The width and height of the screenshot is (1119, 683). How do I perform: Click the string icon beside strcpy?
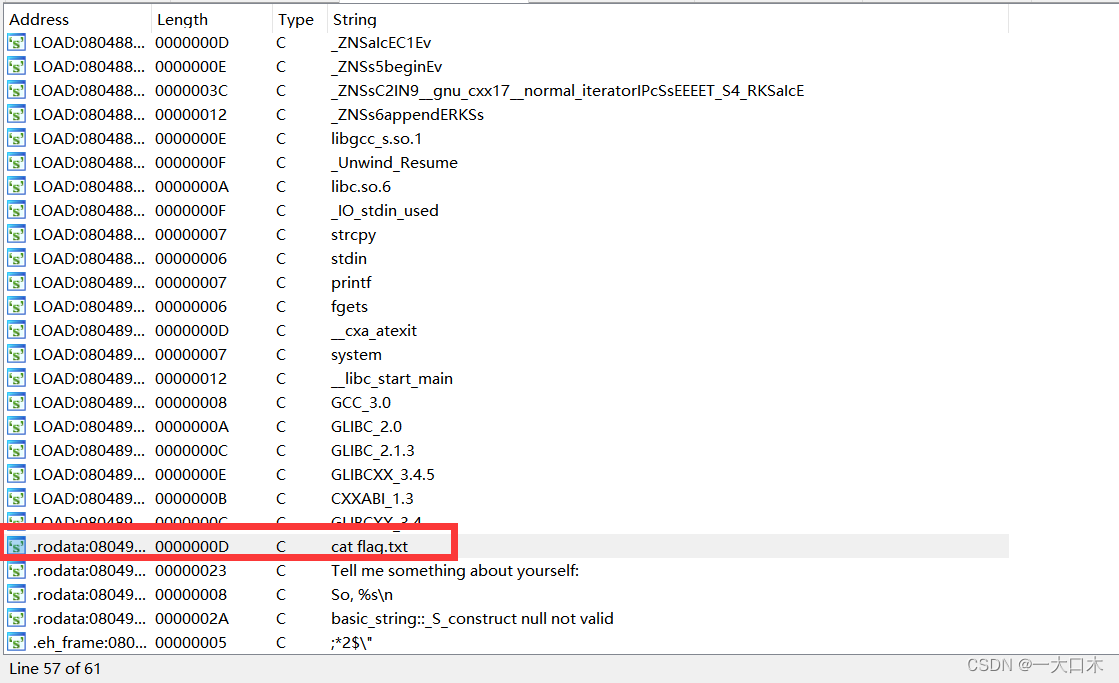[16, 234]
